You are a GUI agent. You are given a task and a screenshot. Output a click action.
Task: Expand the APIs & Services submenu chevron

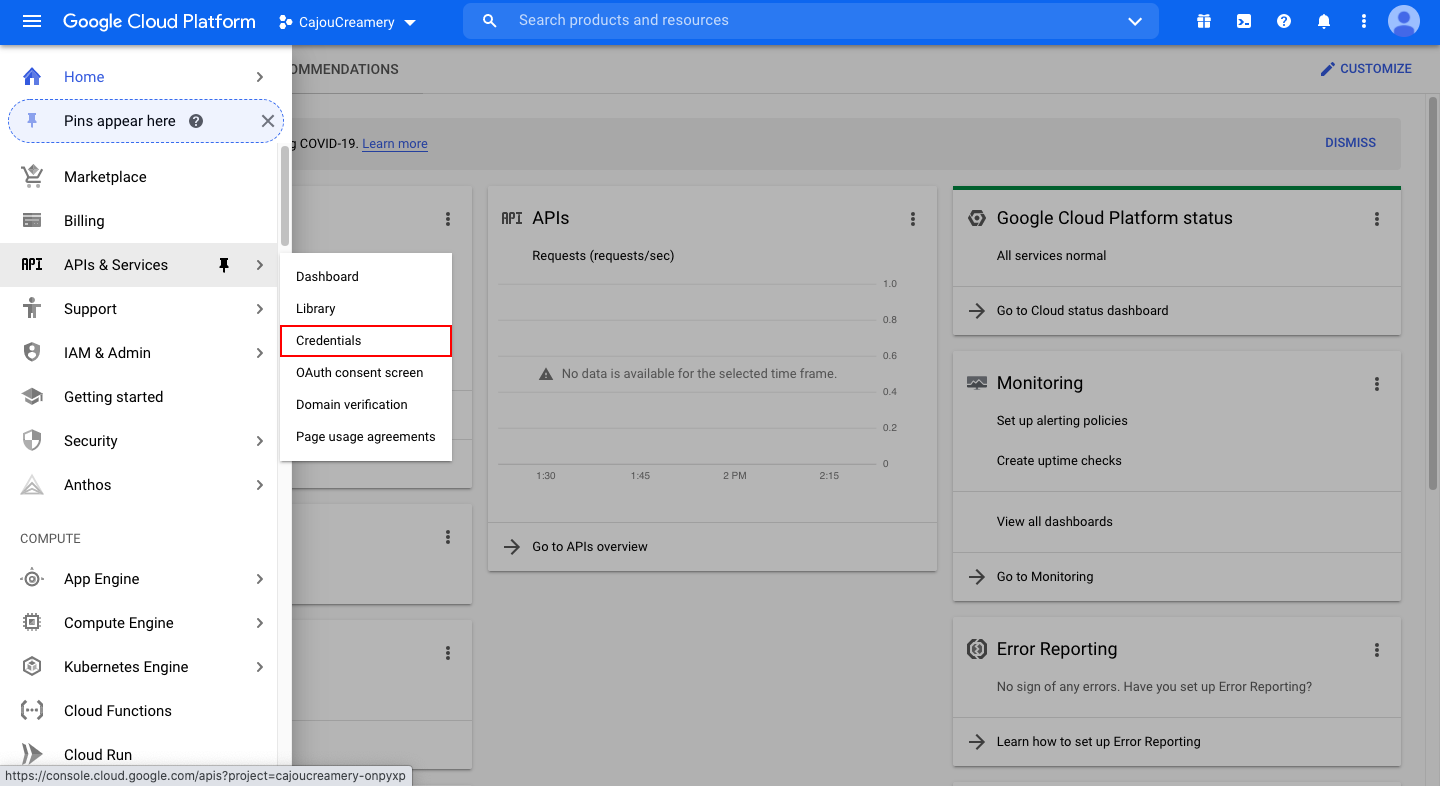[259, 265]
